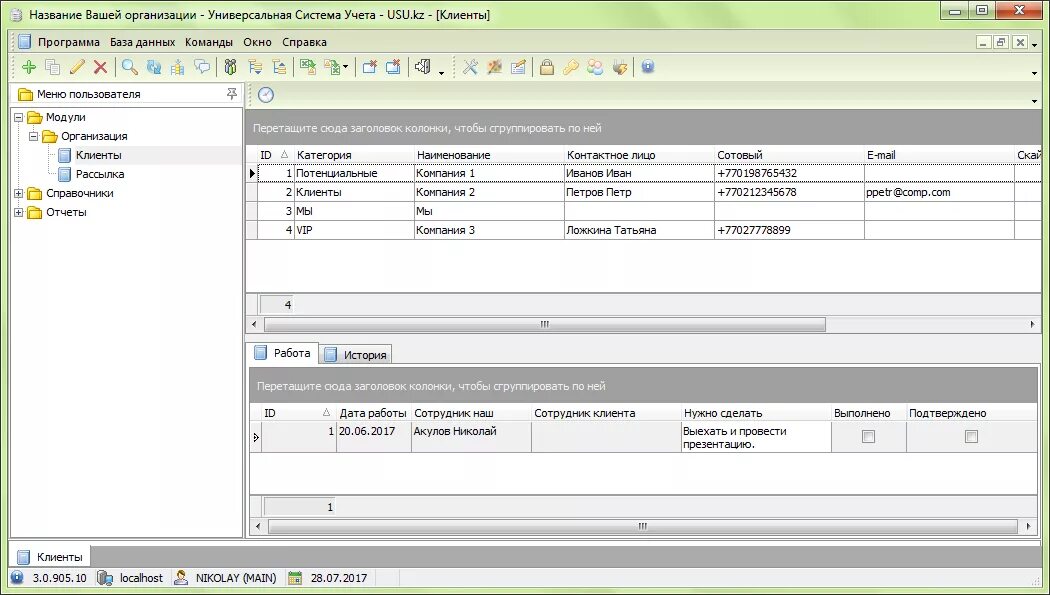Viewport: 1050px width, 595px height.
Task: Click the Import from Excel icon
Action: coord(332,67)
